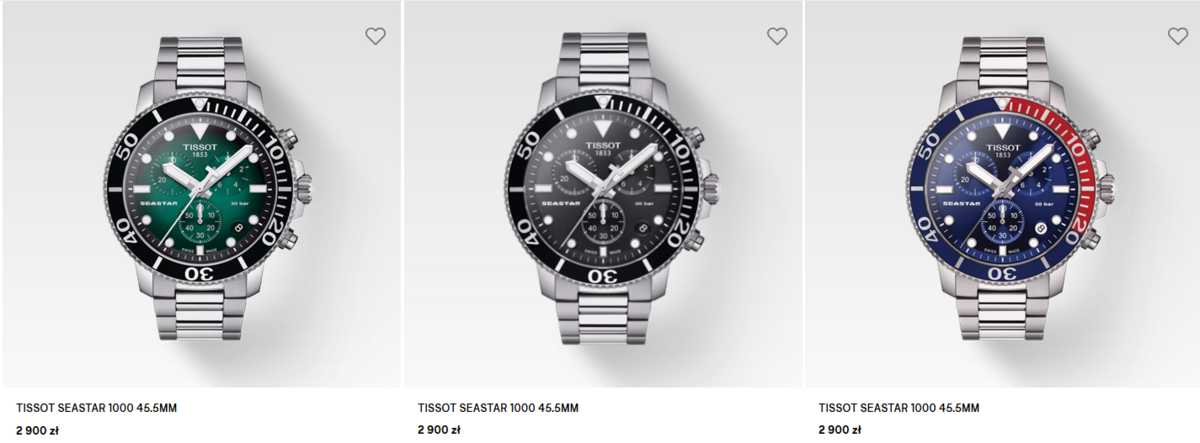The height and width of the screenshot is (443, 1200).
Task: Open the blue and red bezel watch image
Action: click(x=1005, y=190)
